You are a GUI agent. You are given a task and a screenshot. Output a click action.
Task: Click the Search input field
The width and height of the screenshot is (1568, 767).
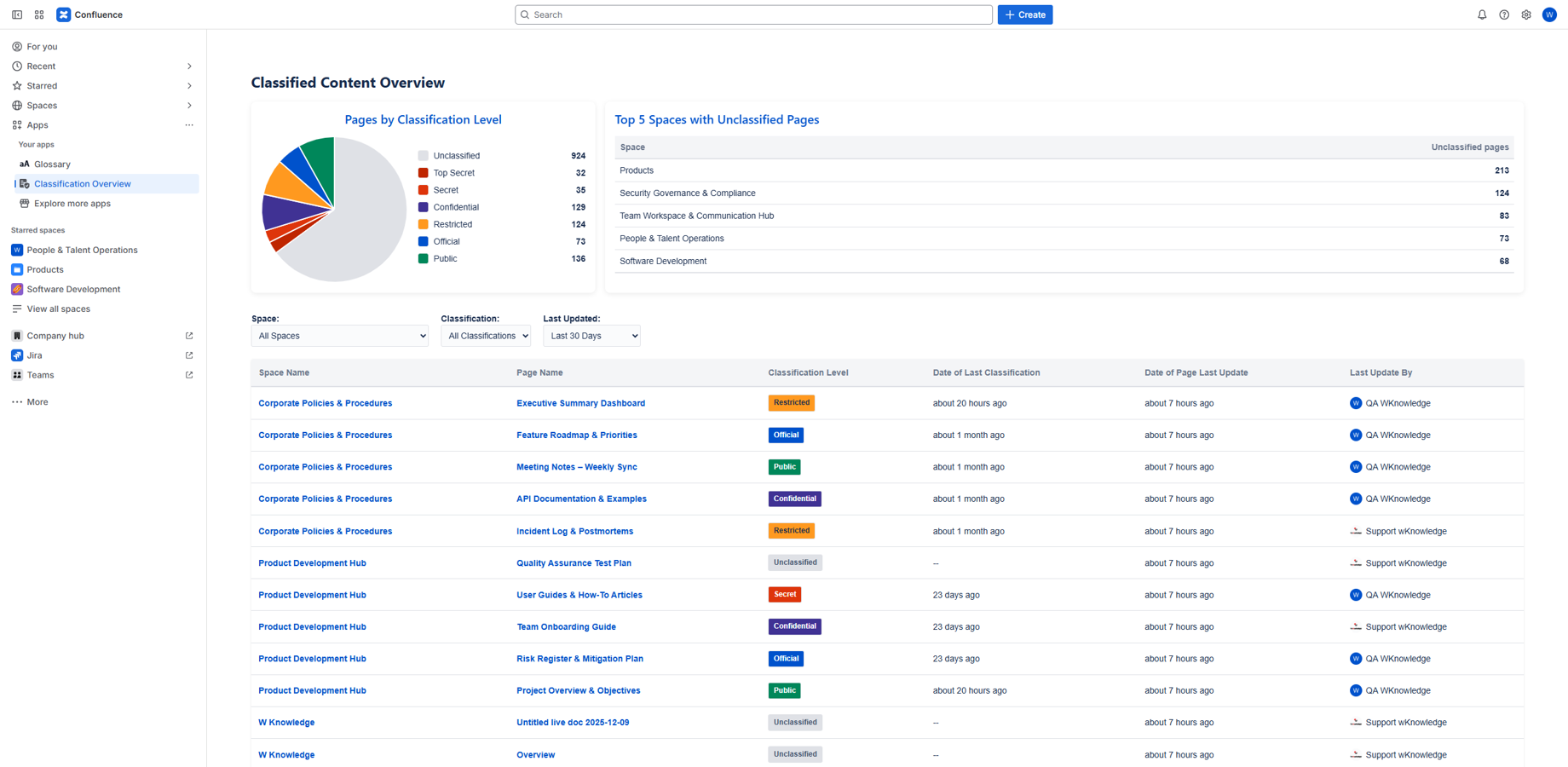click(x=753, y=14)
